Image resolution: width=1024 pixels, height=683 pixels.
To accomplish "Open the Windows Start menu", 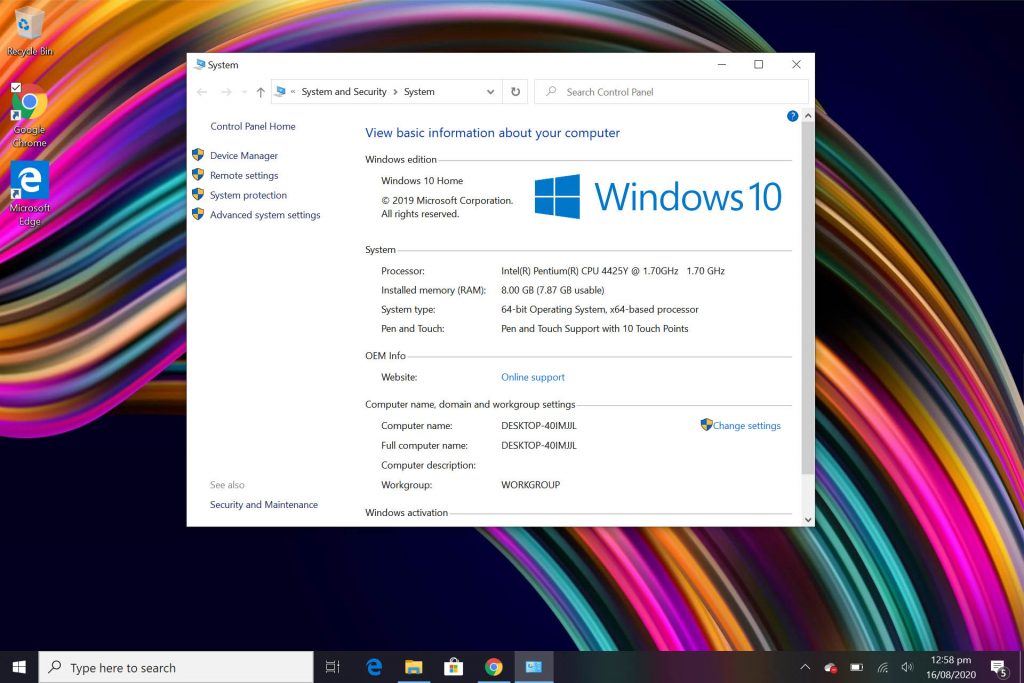I will click(x=19, y=667).
